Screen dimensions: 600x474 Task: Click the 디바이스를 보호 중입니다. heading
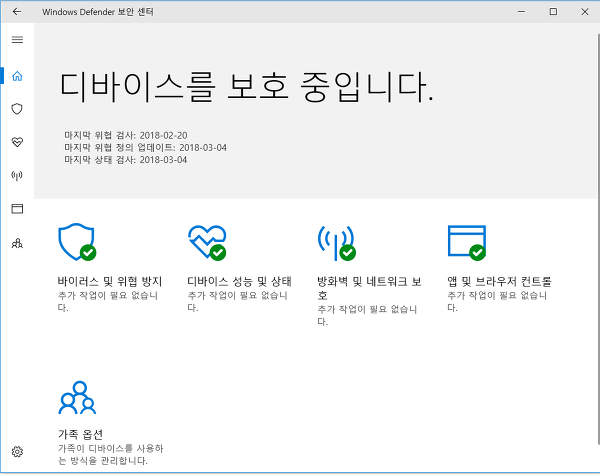(247, 87)
